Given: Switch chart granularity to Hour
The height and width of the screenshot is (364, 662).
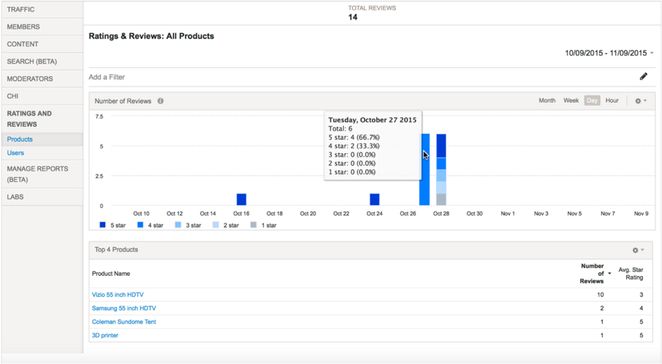Looking at the screenshot, I should (x=612, y=101).
